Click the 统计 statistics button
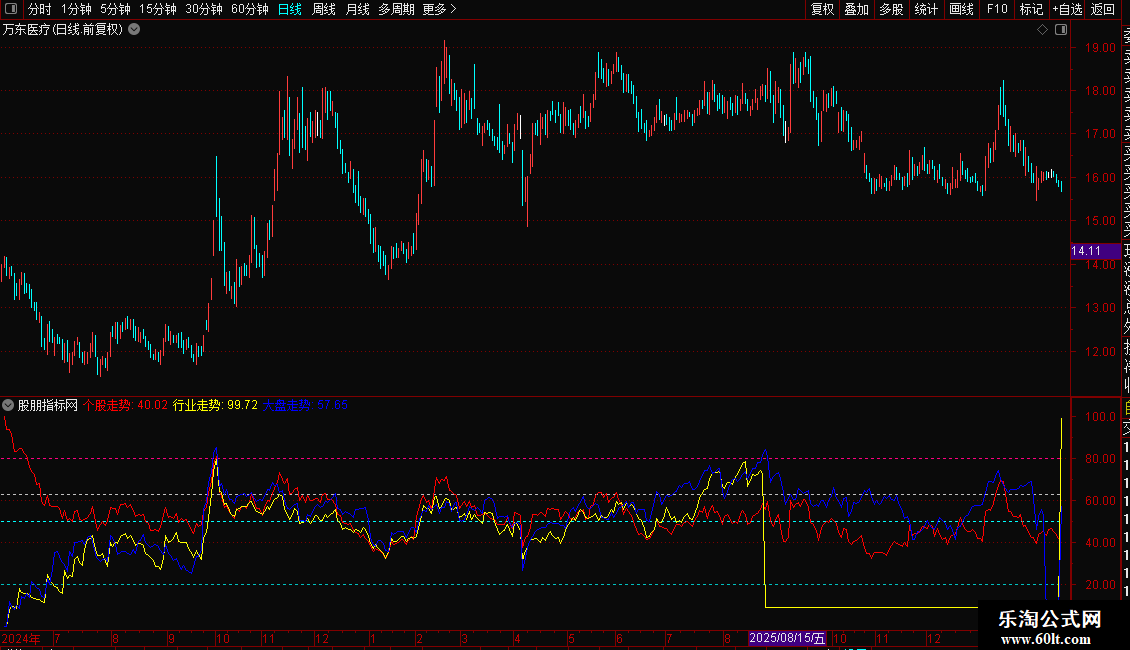The width and height of the screenshot is (1130, 650). (926, 9)
